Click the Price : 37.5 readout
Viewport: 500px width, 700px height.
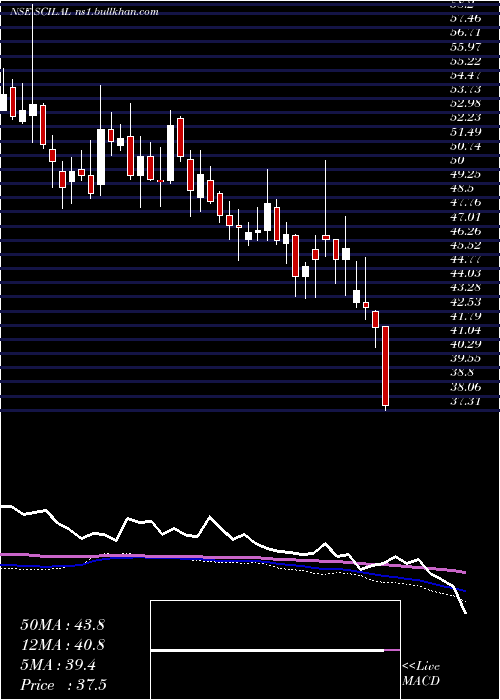63,685
